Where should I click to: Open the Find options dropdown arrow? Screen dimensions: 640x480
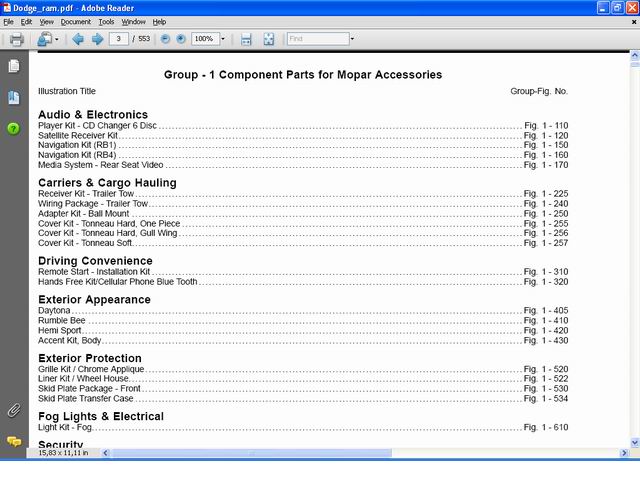(352, 39)
